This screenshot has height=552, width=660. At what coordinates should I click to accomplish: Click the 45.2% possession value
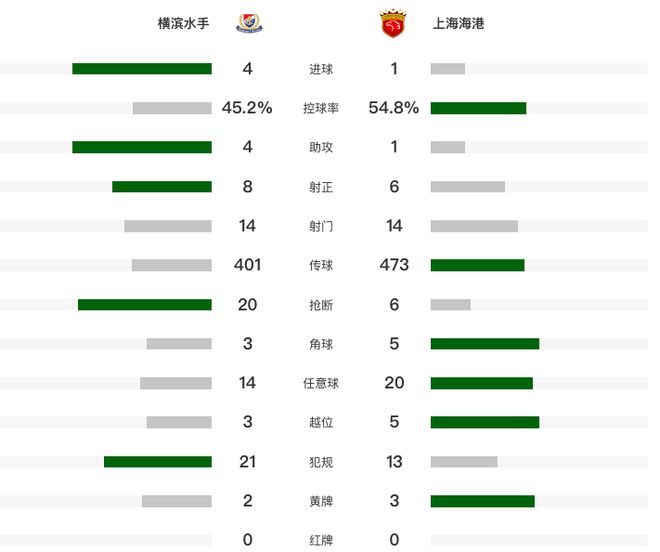tap(247, 108)
